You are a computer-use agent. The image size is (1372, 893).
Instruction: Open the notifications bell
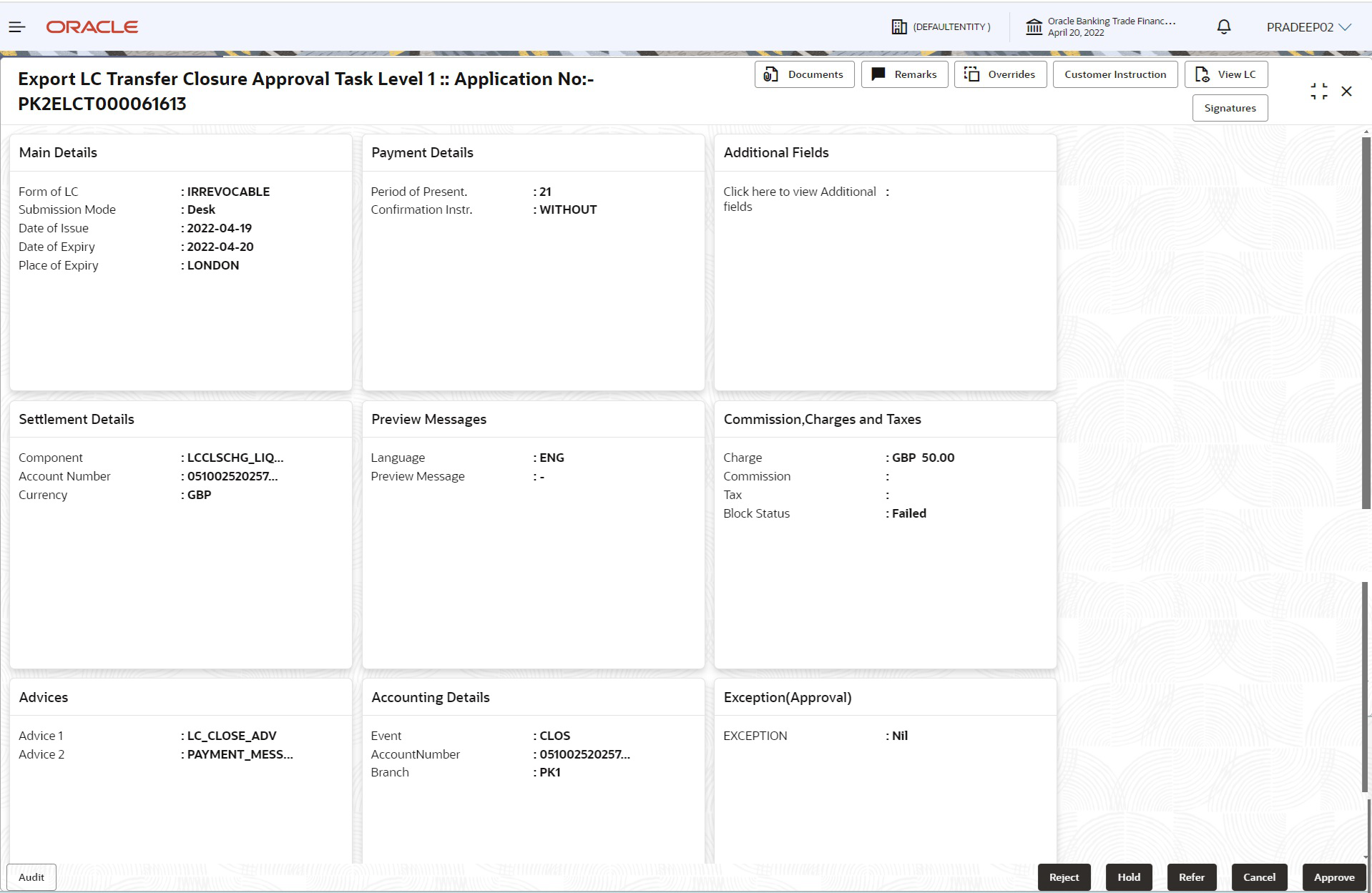point(1223,26)
